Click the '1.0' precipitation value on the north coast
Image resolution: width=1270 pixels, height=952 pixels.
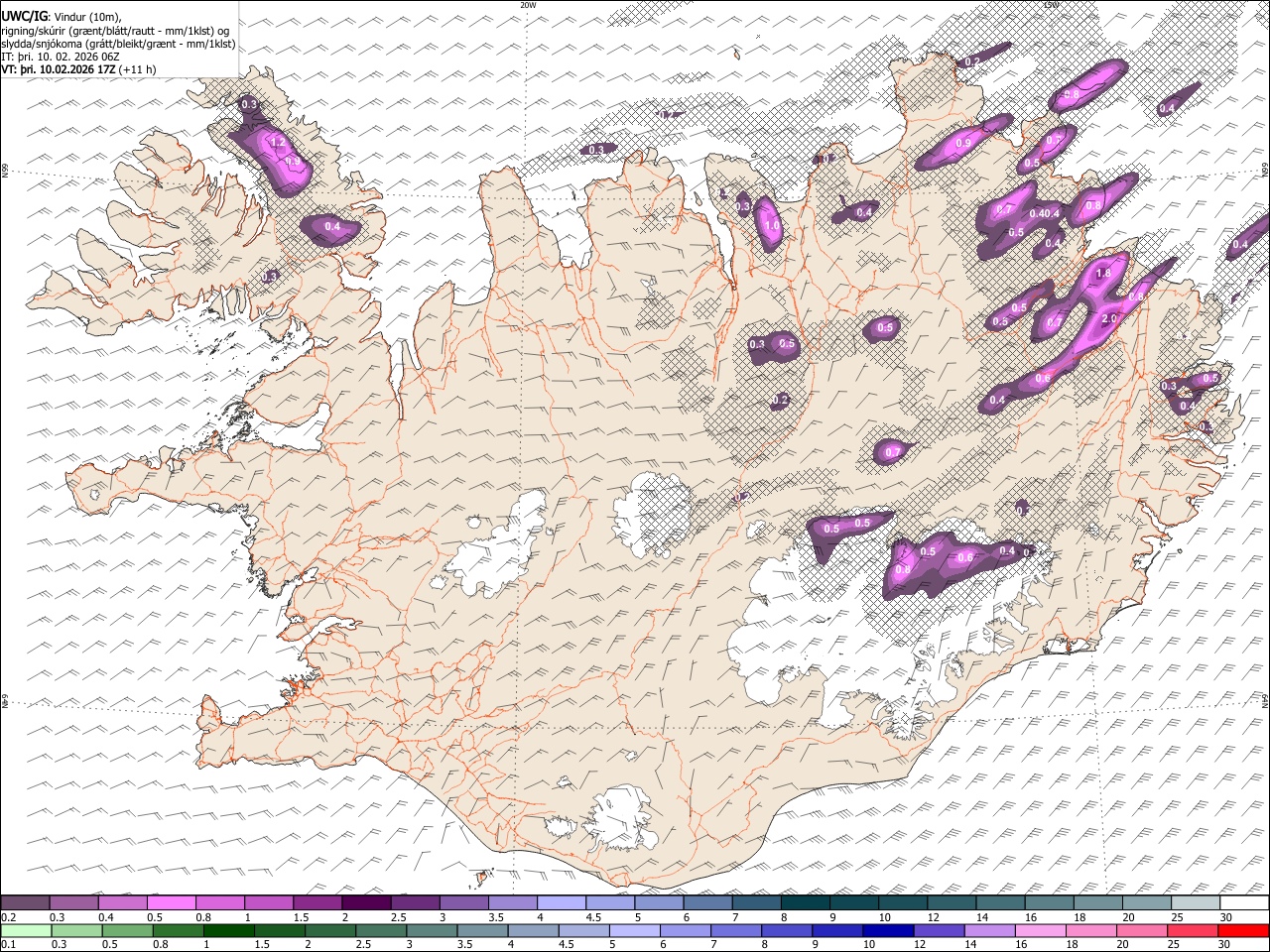point(773,226)
